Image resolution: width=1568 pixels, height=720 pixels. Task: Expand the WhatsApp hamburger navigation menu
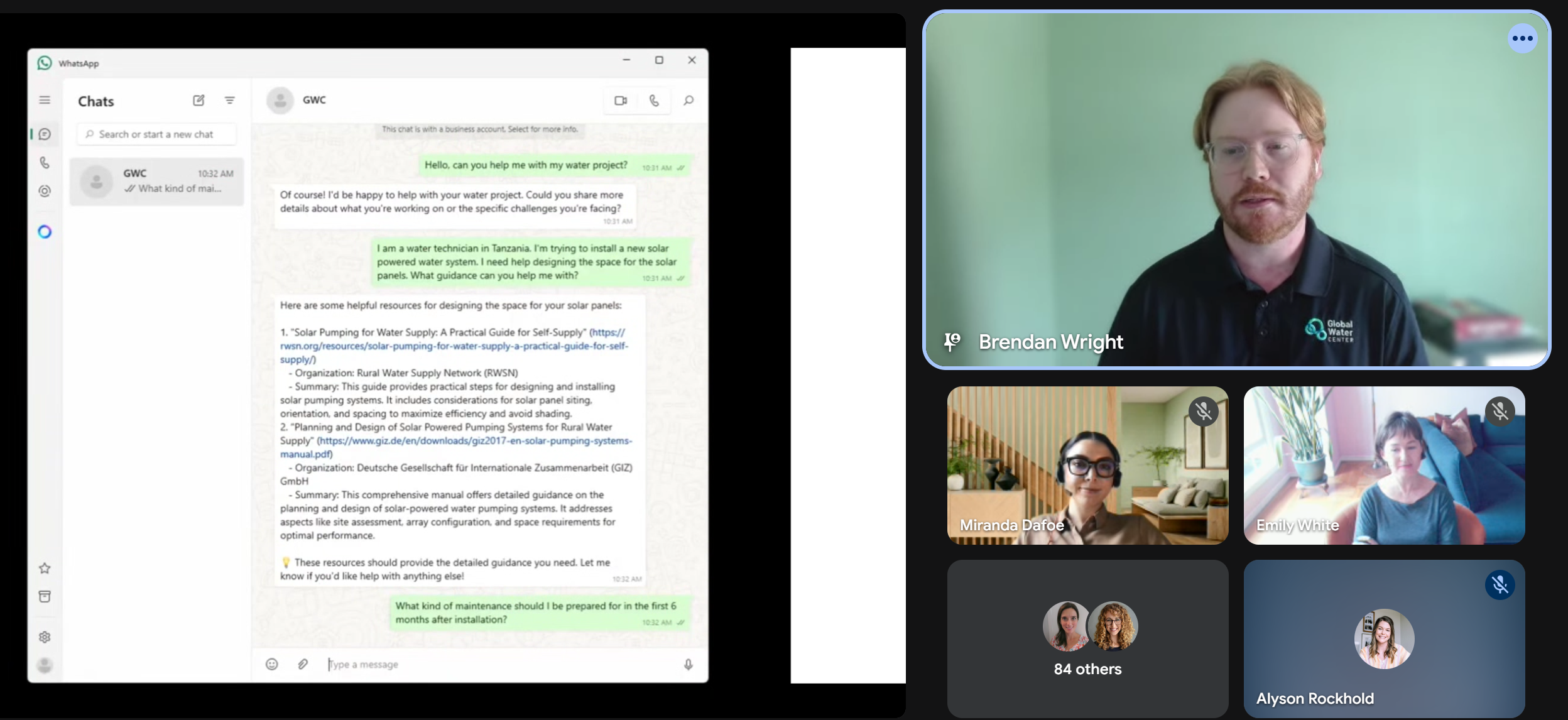(x=45, y=100)
